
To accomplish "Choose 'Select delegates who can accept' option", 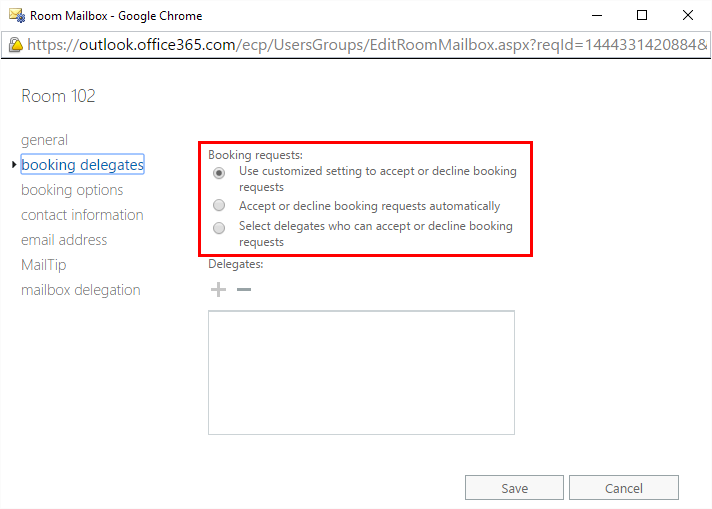I will tap(219, 227).
